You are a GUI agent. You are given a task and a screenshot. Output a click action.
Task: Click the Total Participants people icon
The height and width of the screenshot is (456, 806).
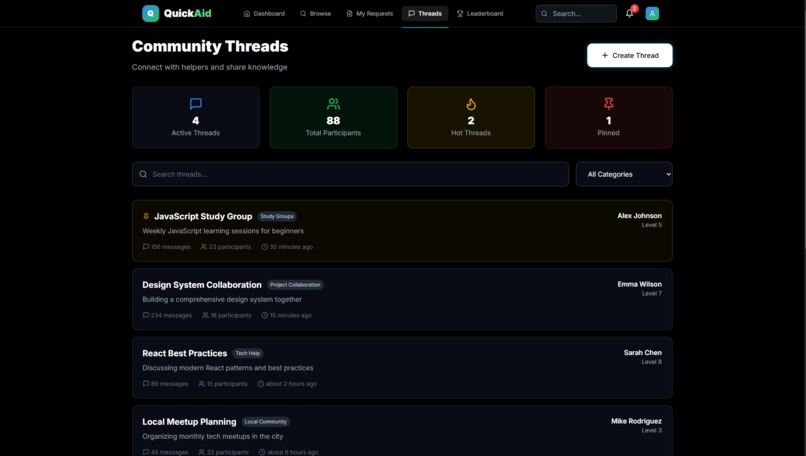(x=333, y=104)
